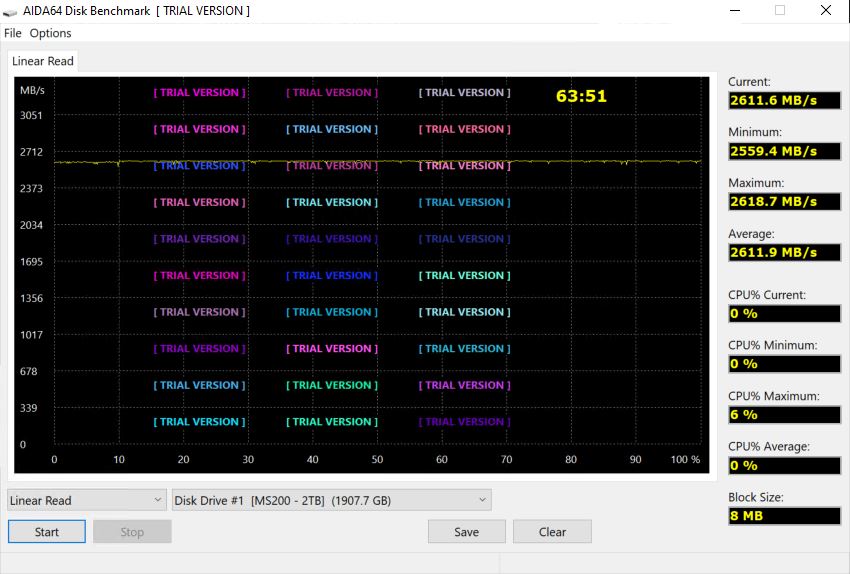Click the 100 % label on graph axis

685,460
